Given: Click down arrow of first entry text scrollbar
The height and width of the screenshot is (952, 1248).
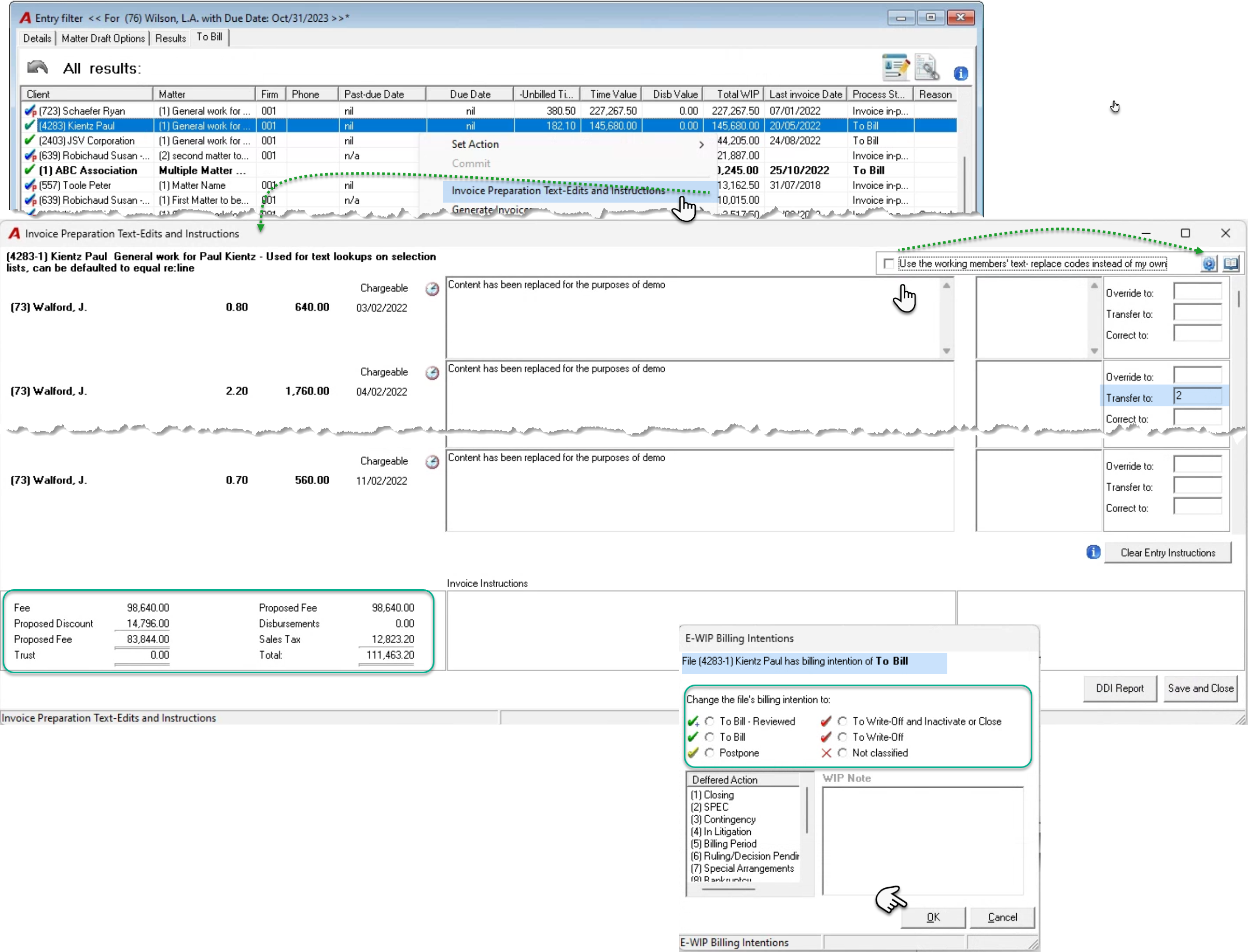Looking at the screenshot, I should pyautogui.click(x=946, y=351).
